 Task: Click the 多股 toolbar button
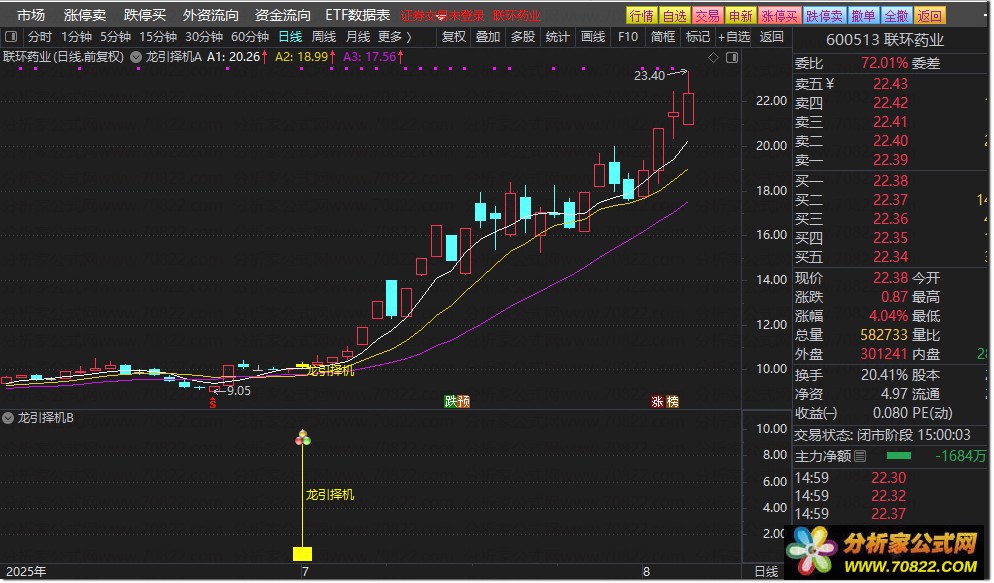click(522, 37)
